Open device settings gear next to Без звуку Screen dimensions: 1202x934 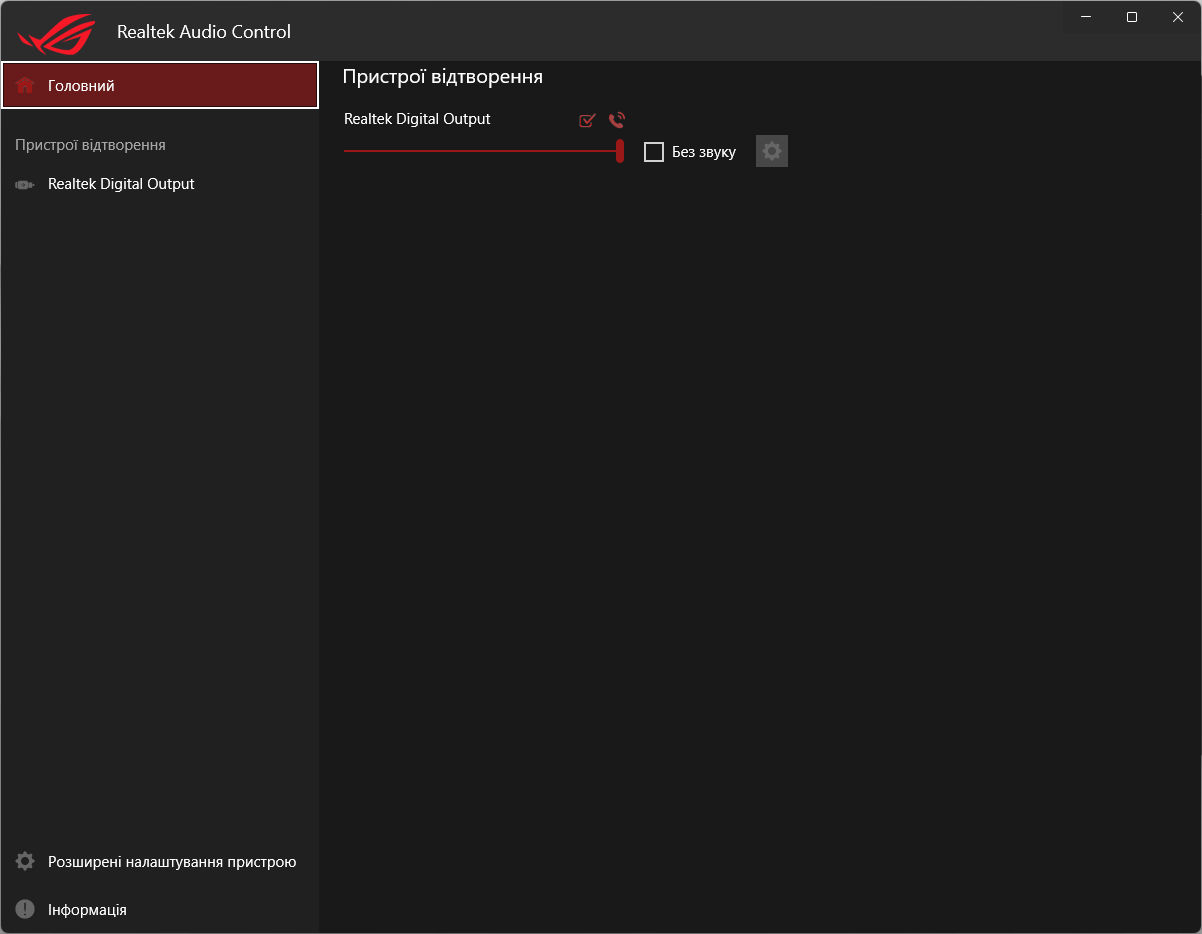(x=772, y=151)
